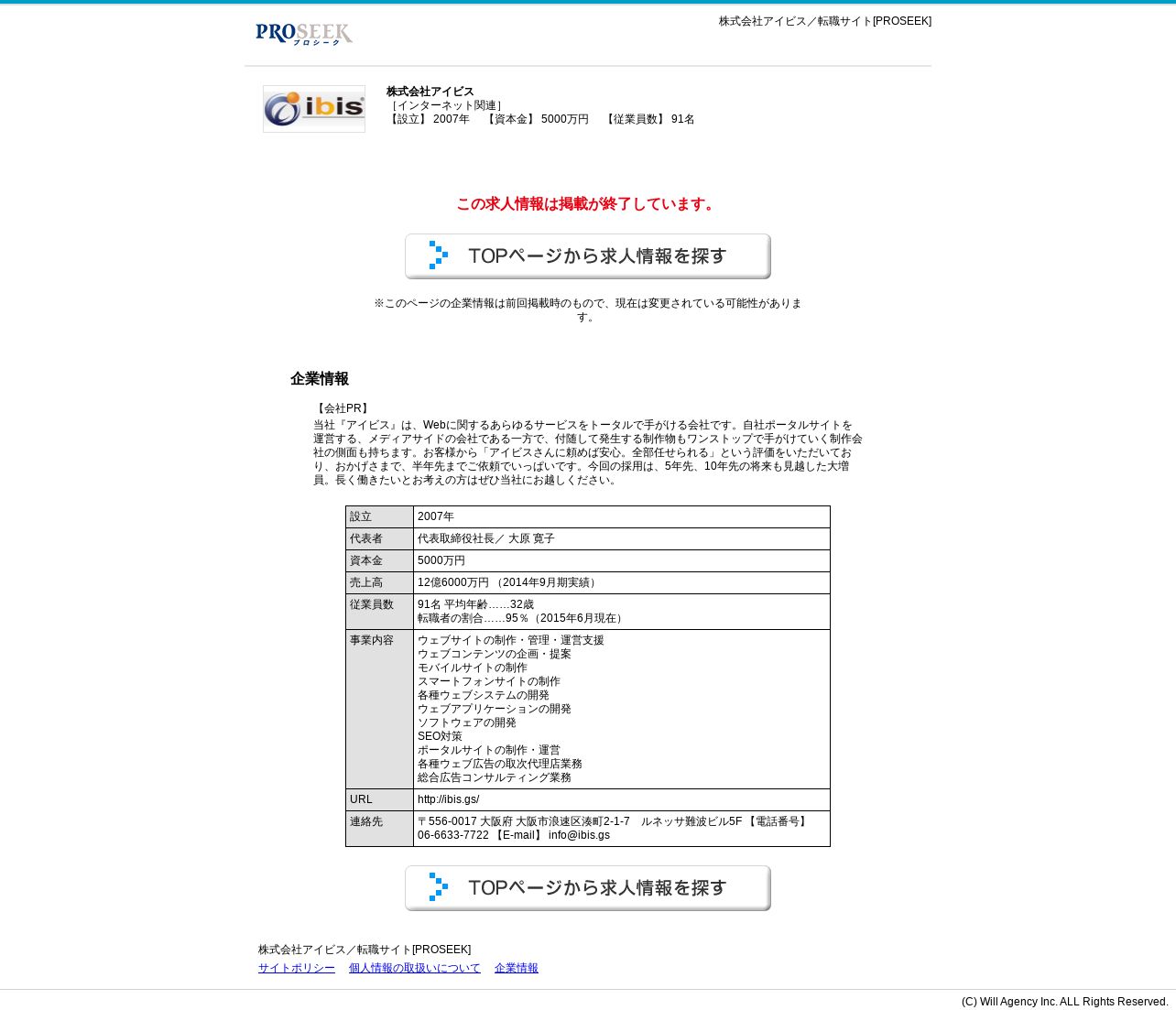Click the Will Agency Inc. copyright text

point(1065,1002)
